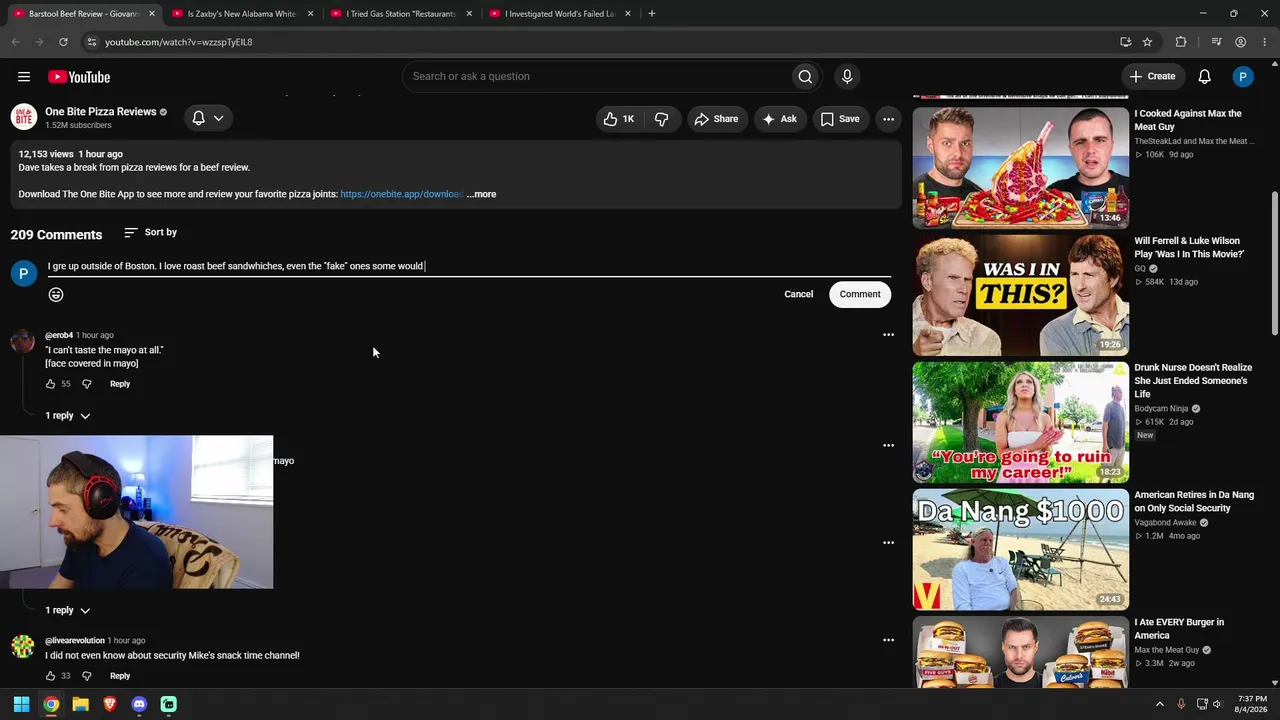Click the Create button
The image size is (1280, 720).
coord(1152,77)
